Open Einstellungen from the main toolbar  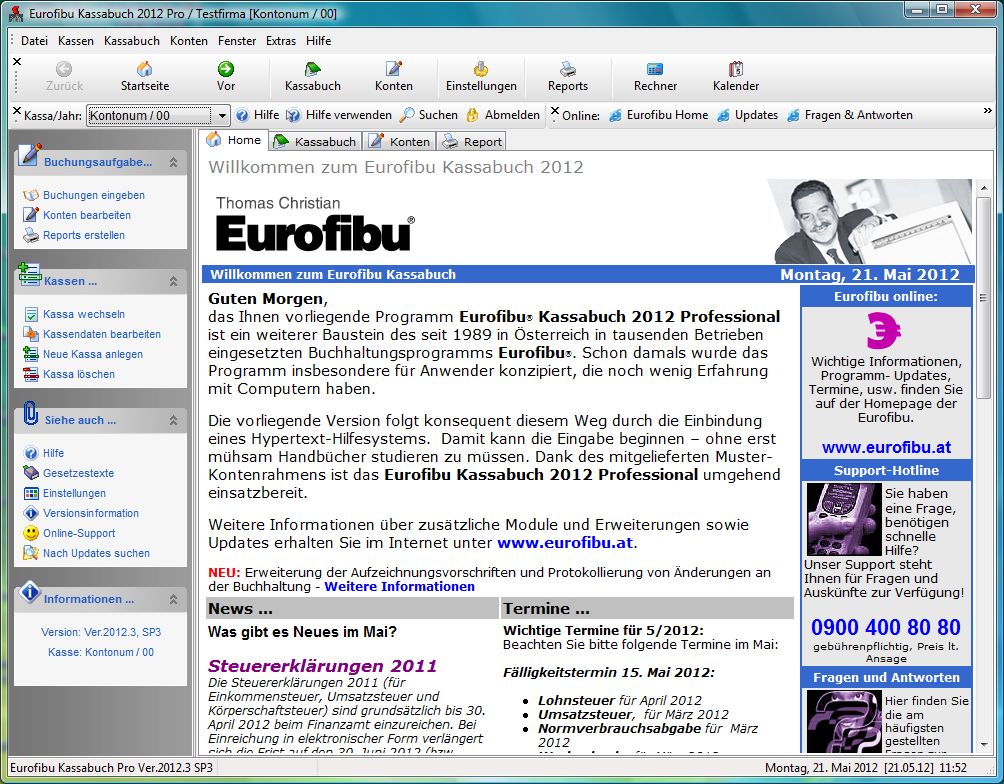(481, 76)
